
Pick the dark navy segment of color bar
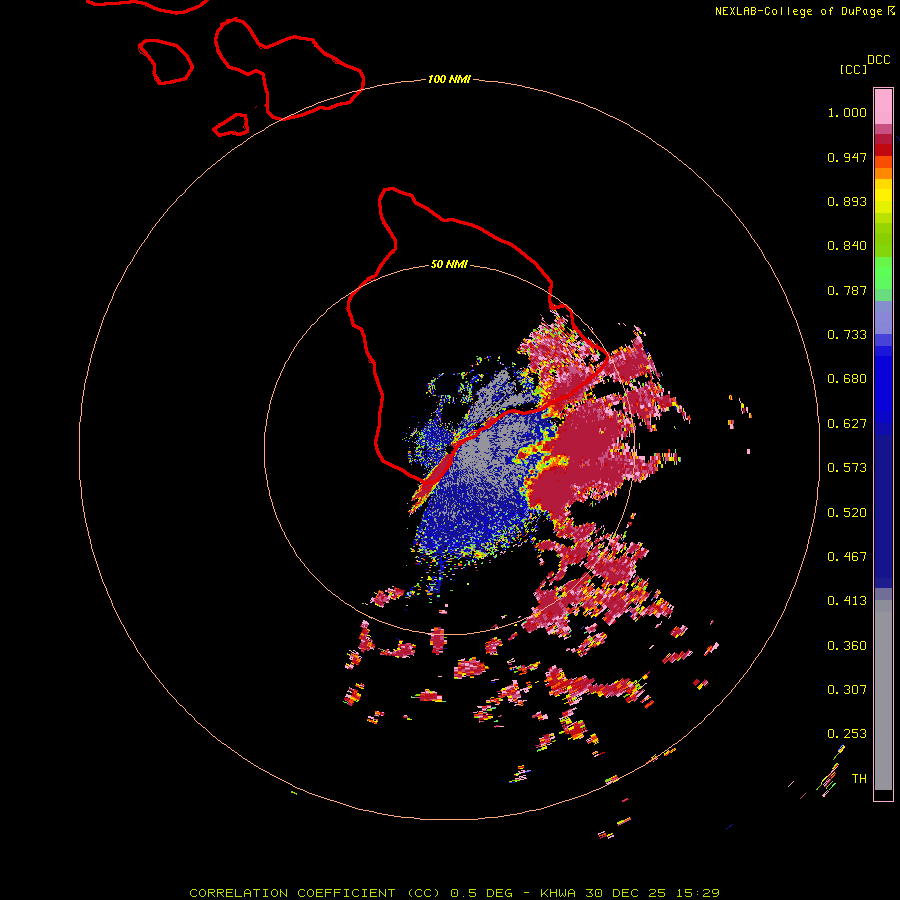tap(883, 506)
